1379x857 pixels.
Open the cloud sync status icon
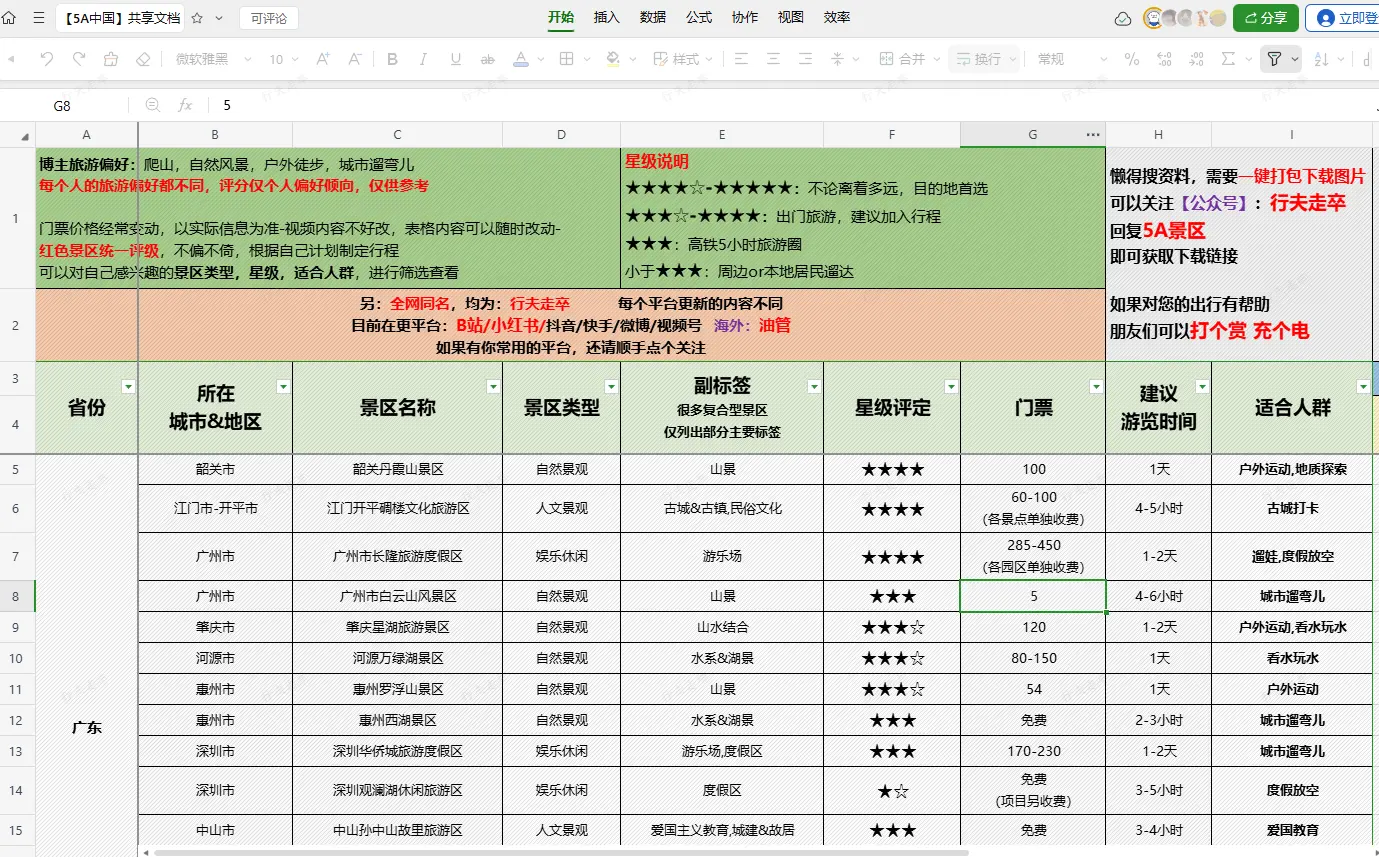[1123, 18]
